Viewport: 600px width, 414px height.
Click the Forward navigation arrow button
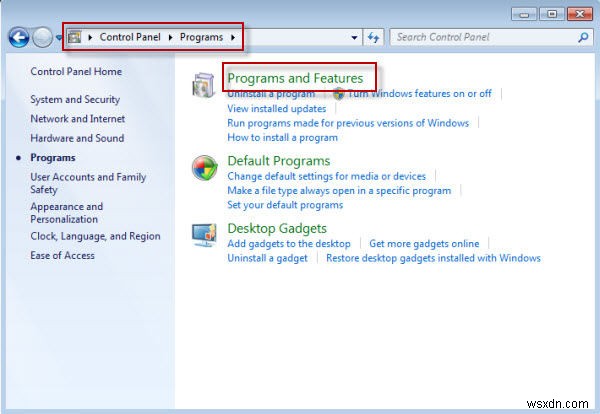(x=42, y=37)
